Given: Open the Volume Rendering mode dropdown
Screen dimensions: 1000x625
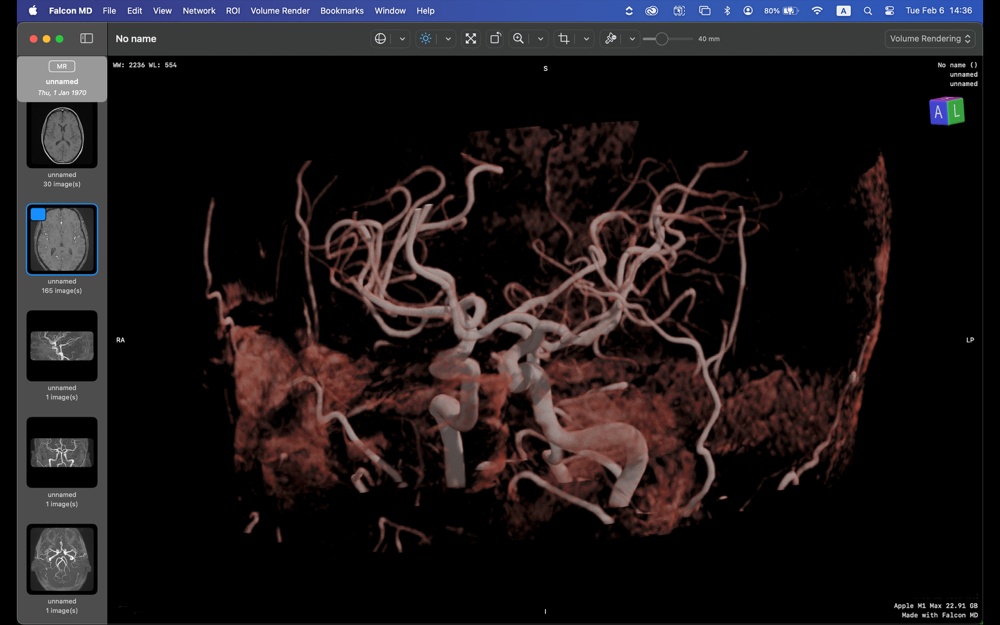Looking at the screenshot, I should tap(930, 39).
